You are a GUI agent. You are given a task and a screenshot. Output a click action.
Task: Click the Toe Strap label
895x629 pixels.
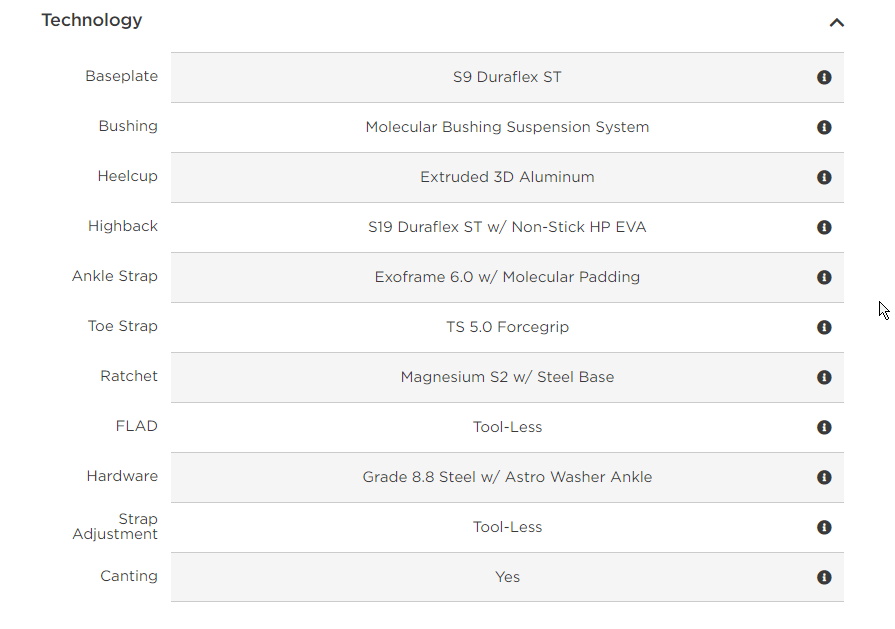tap(123, 326)
